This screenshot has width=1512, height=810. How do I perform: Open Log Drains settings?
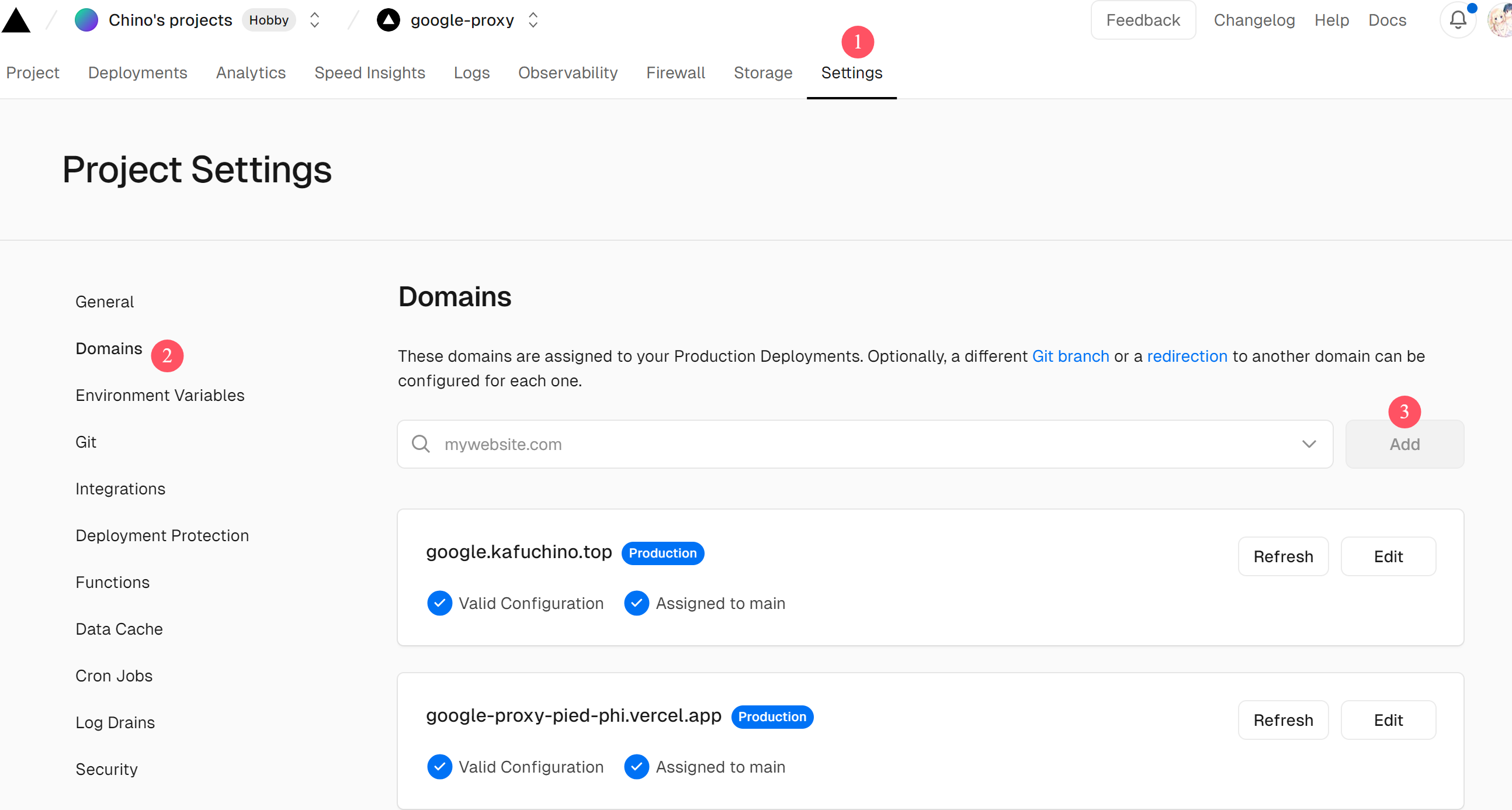[115, 722]
